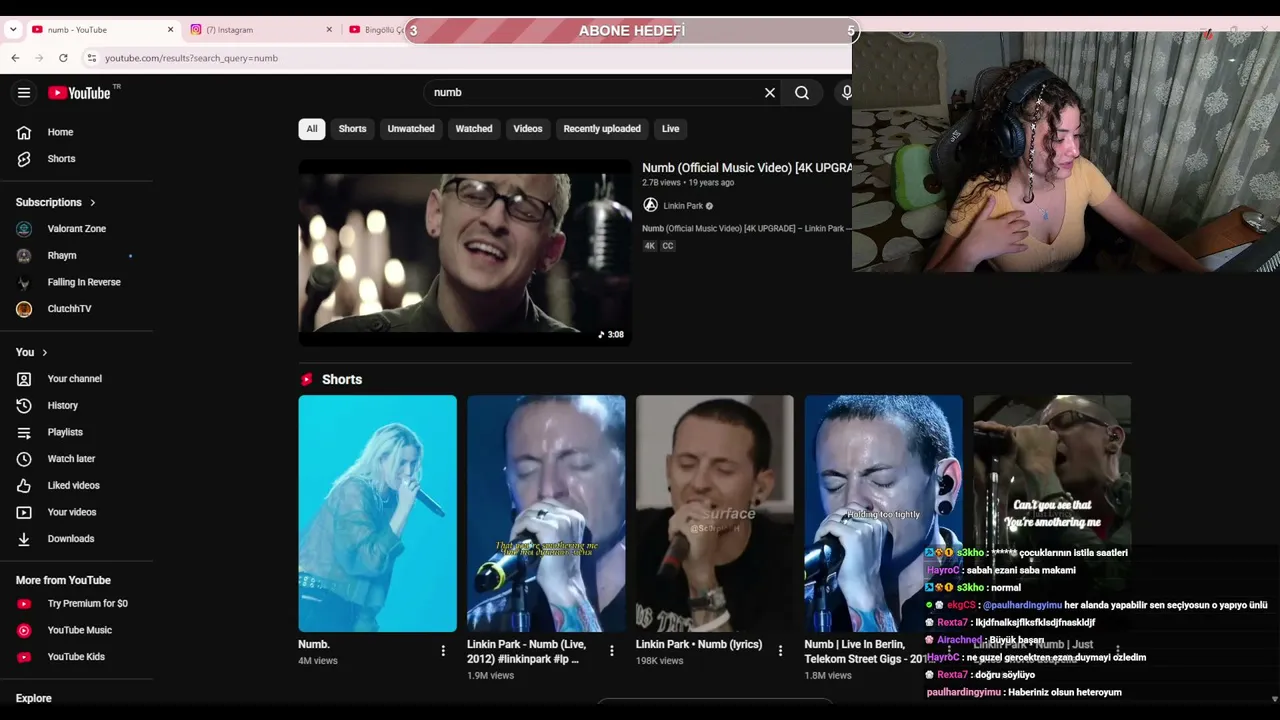Close the numb - YouTube tab
Image resolution: width=1280 pixels, height=720 pixels.
point(170,30)
